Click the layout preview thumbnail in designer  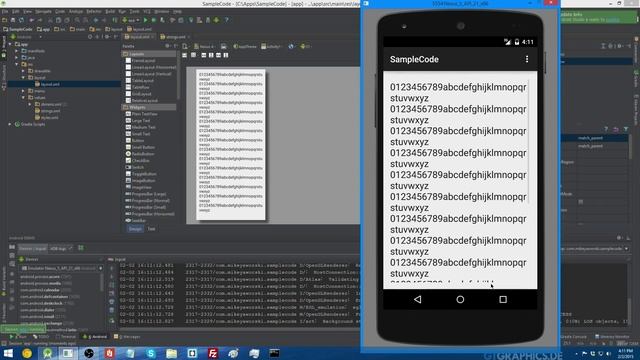click(x=231, y=145)
